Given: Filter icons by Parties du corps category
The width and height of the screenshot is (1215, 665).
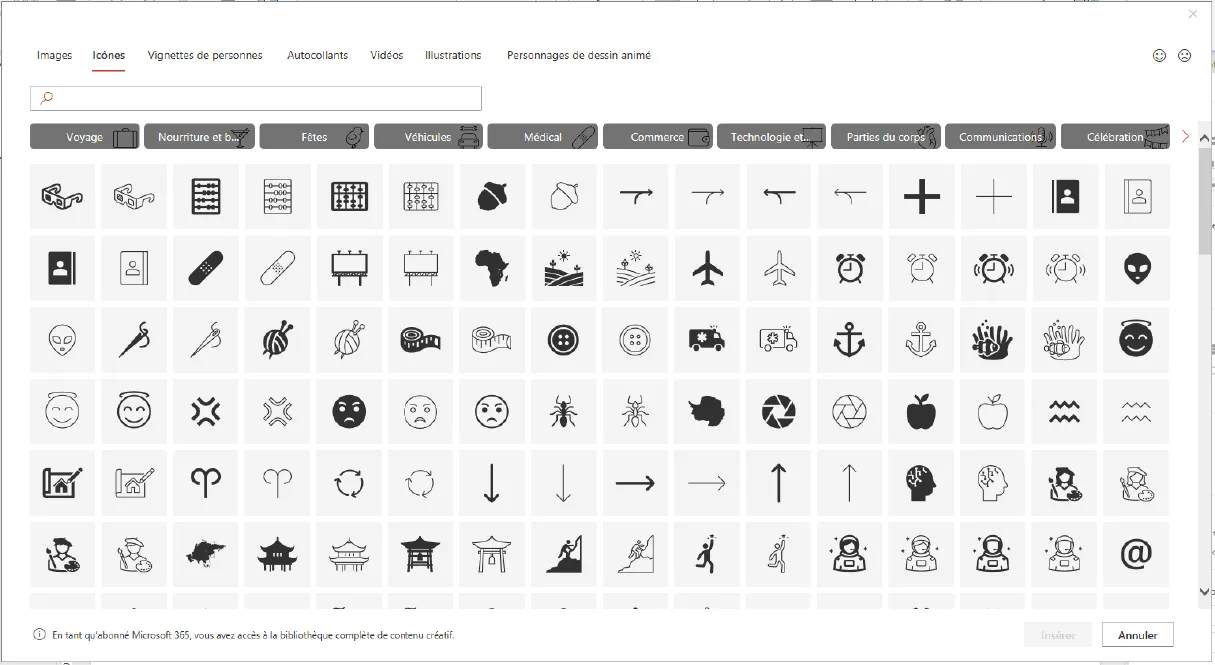Looking at the screenshot, I should pyautogui.click(x=886, y=137).
